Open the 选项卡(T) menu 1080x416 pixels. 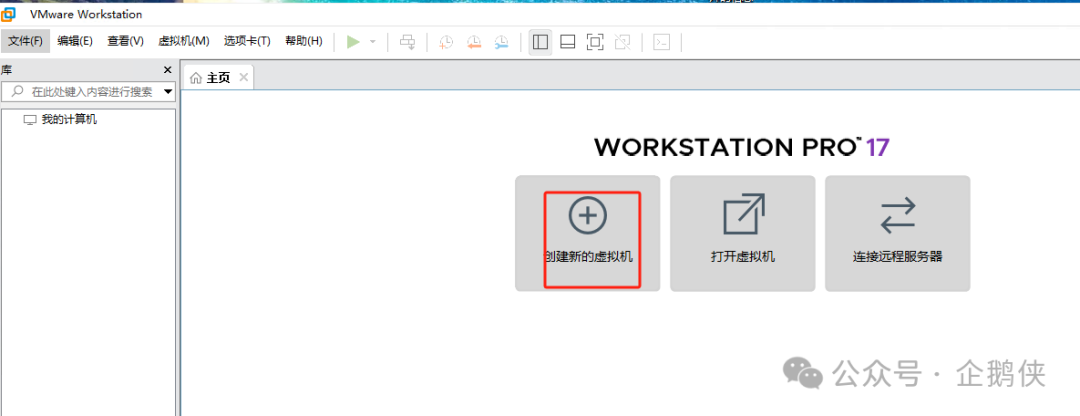tap(247, 41)
